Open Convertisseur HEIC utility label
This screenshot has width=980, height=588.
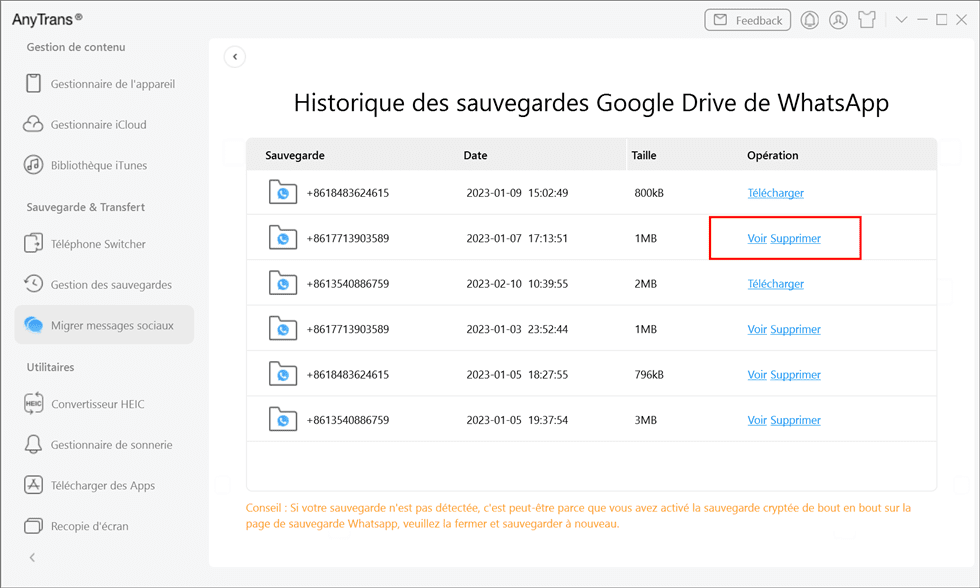pos(98,404)
